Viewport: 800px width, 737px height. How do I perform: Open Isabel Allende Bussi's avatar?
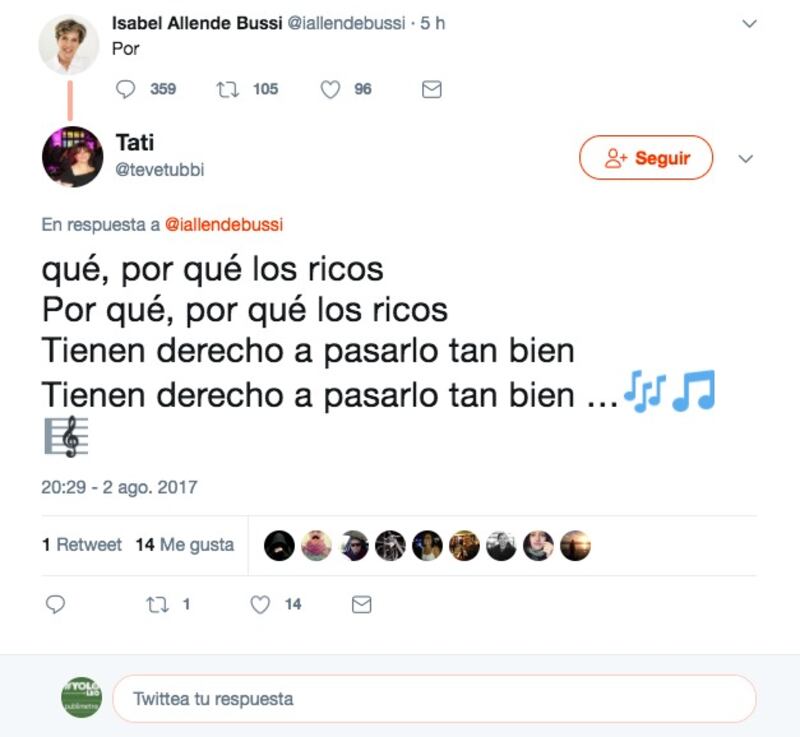(69, 44)
